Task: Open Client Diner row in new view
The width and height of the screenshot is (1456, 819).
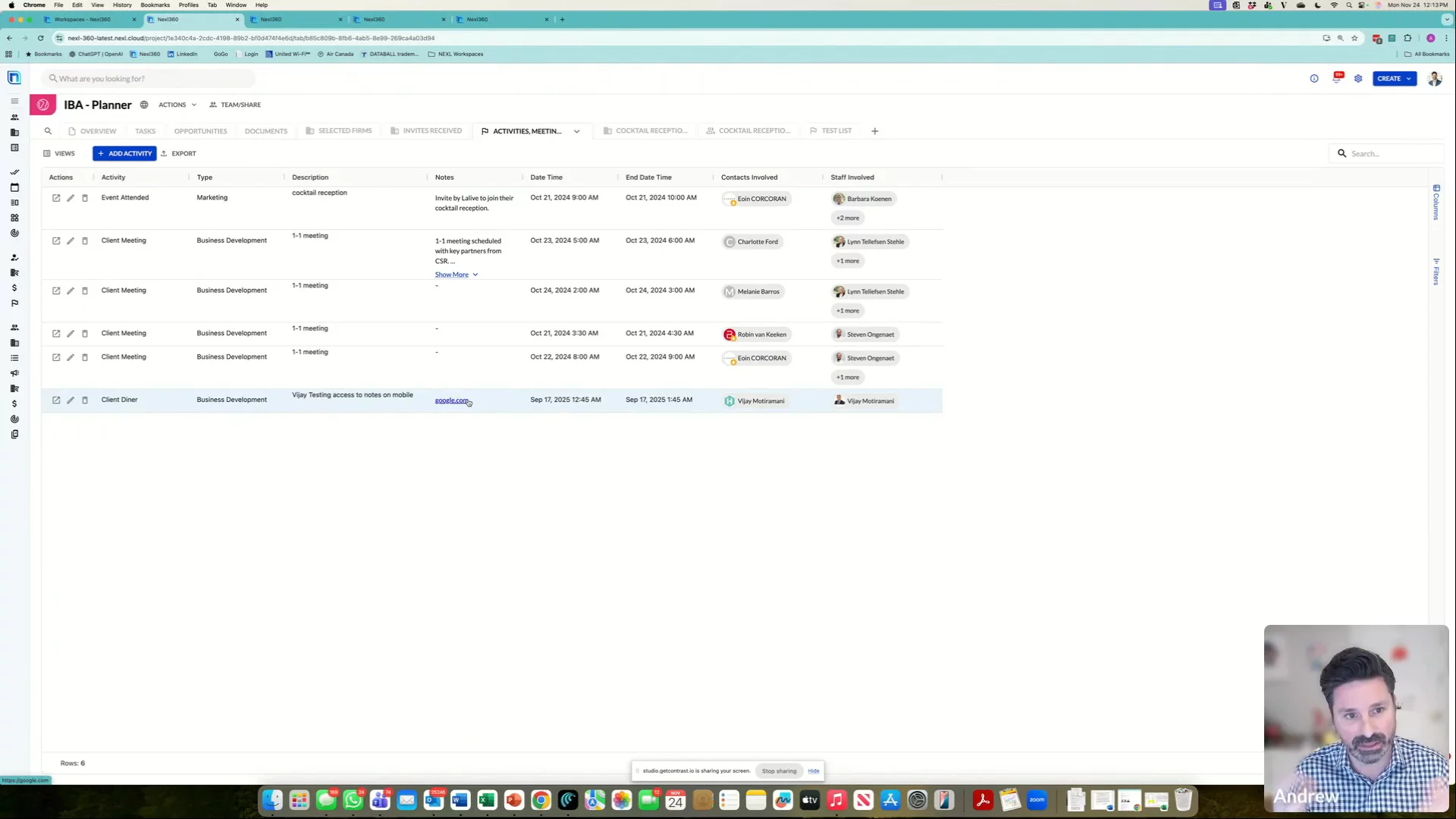Action: (56, 400)
